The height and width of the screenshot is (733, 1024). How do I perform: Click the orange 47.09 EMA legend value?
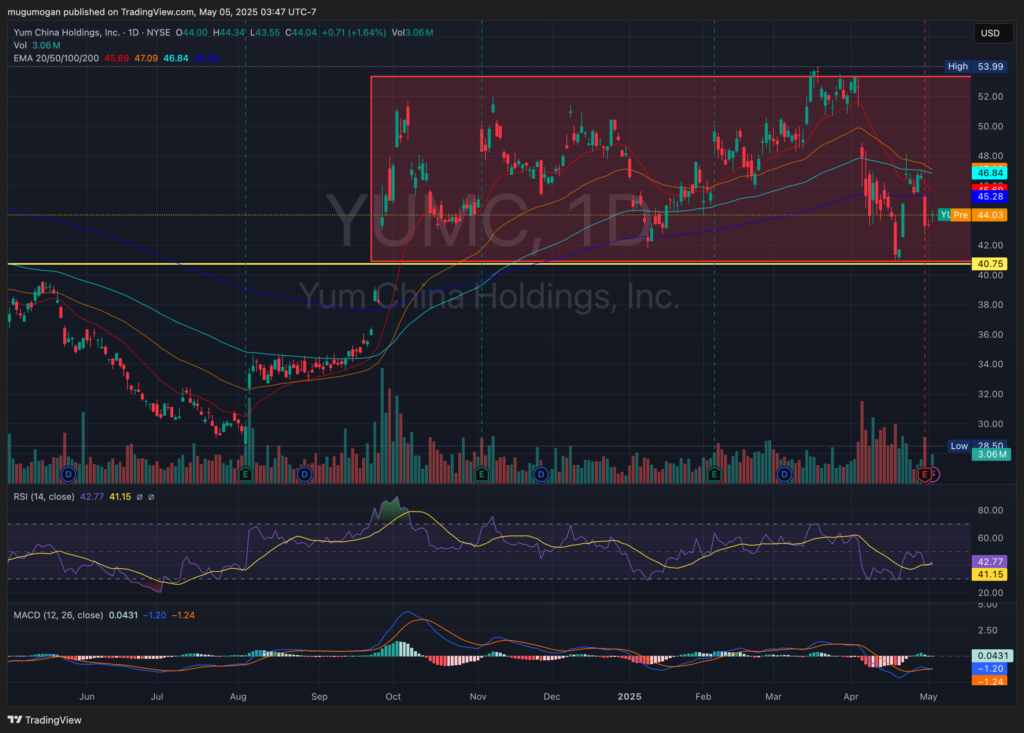point(146,58)
